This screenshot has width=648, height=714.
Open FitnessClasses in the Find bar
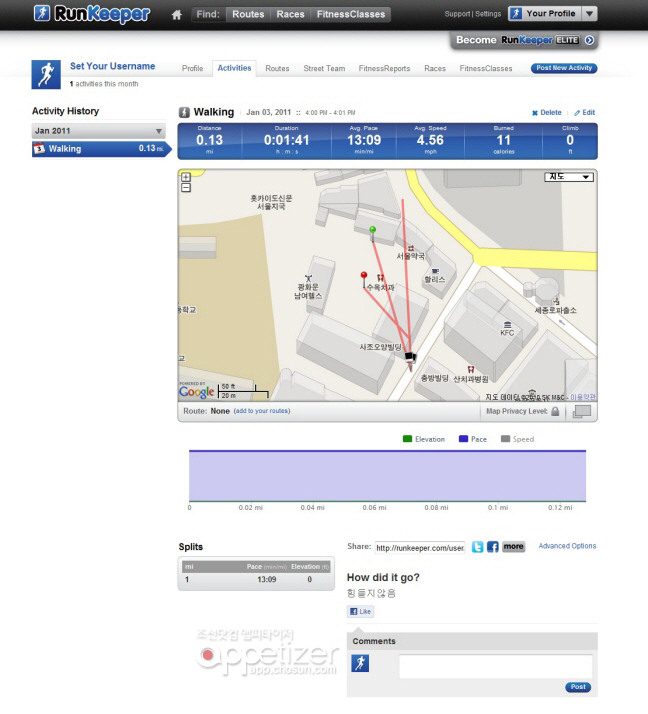pos(351,14)
